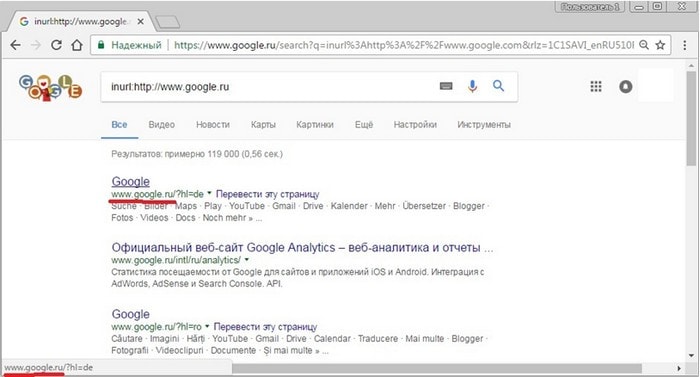The width and height of the screenshot is (700, 377).
Task: Start voice search with the microphone icon
Action: [472, 86]
